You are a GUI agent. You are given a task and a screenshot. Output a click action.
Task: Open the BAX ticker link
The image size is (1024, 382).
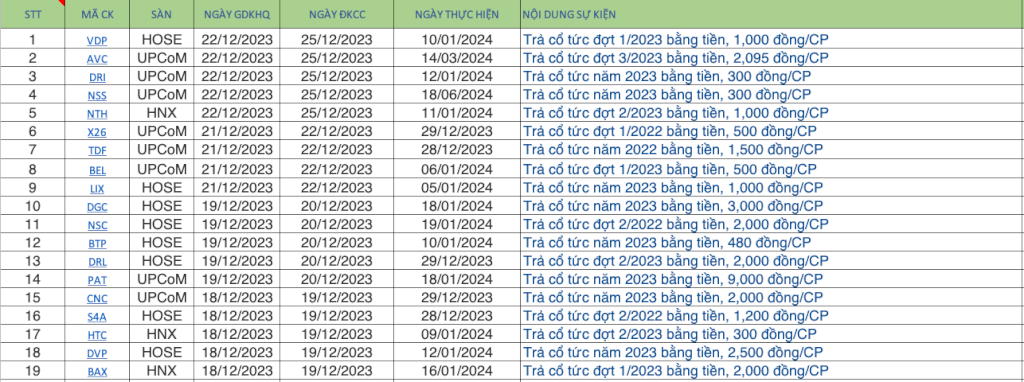click(x=97, y=372)
